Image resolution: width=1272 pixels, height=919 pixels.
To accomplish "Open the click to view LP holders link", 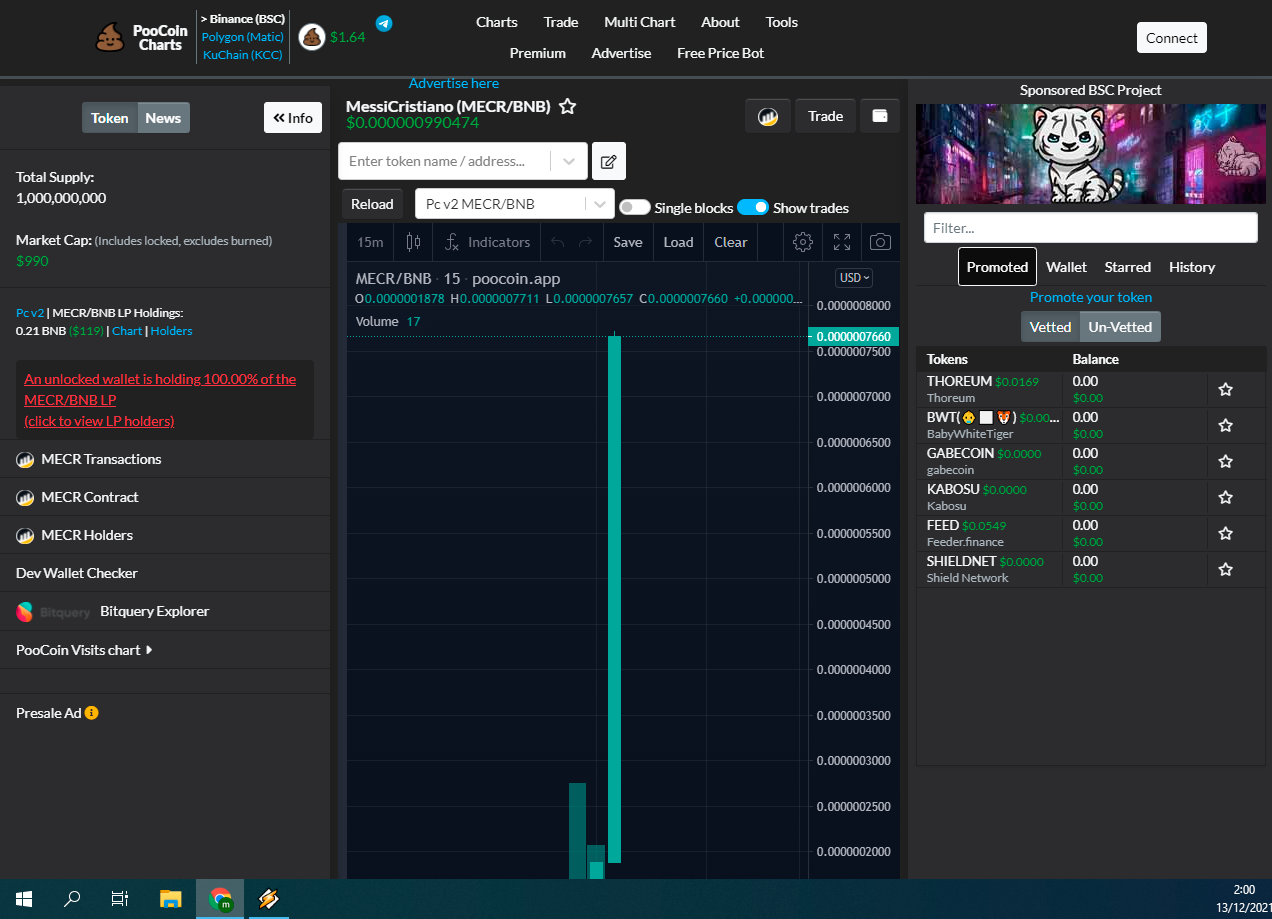I will point(99,421).
